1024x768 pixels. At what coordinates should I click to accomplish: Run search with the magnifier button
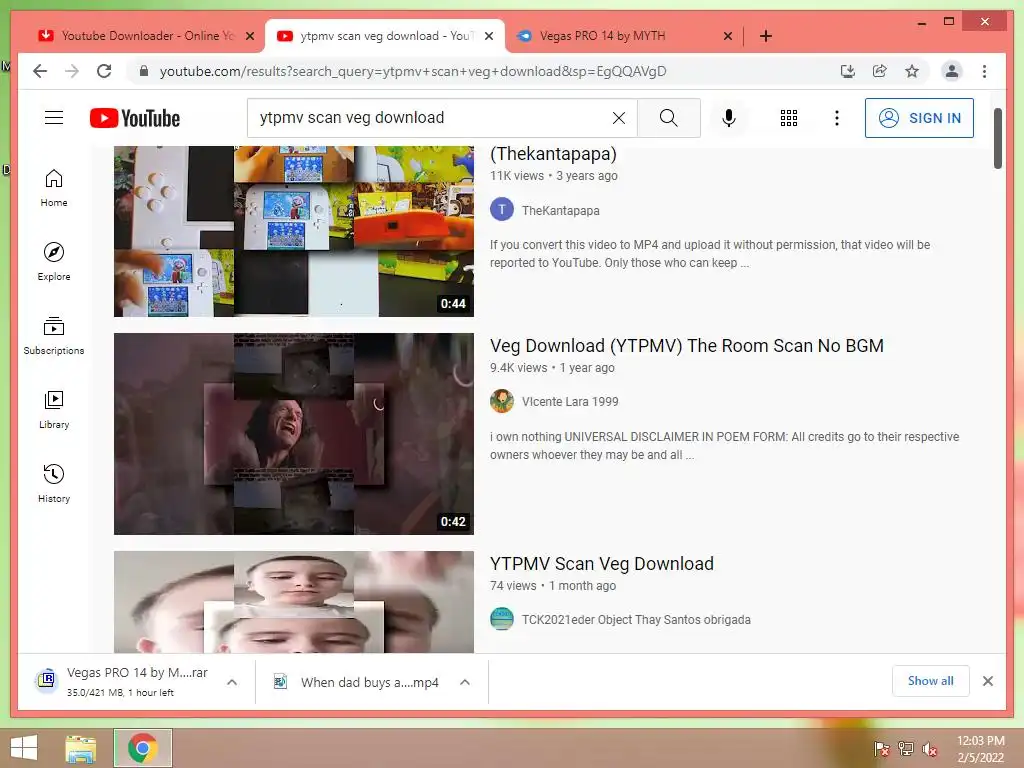[x=668, y=118]
